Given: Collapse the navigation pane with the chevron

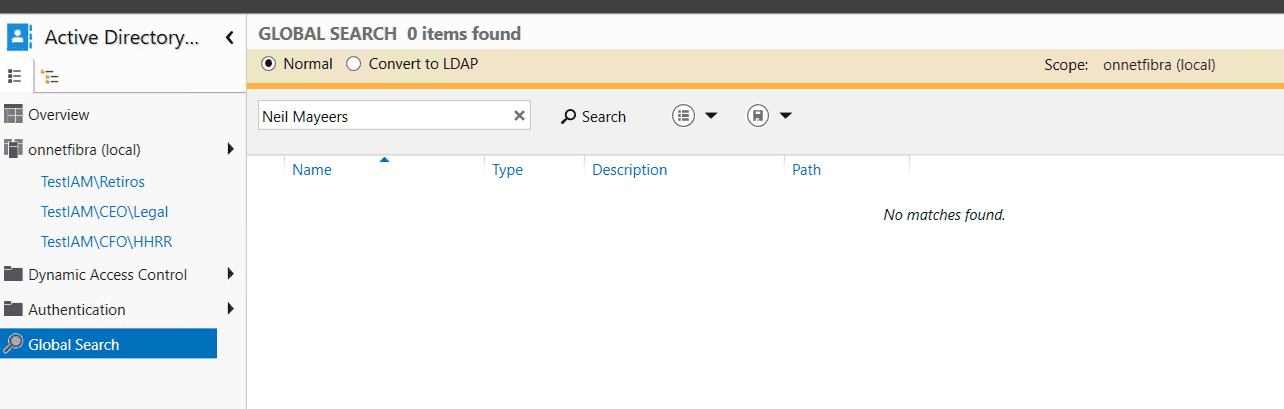Looking at the screenshot, I should tap(229, 38).
